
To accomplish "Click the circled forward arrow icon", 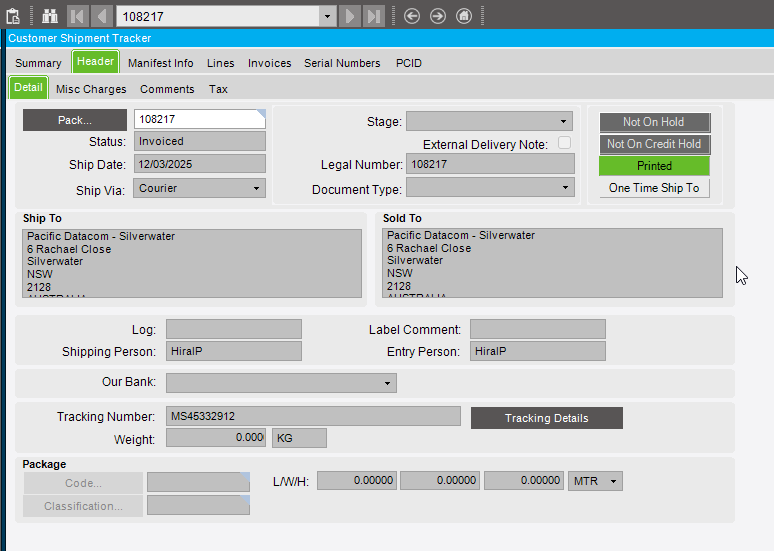I will [438, 16].
